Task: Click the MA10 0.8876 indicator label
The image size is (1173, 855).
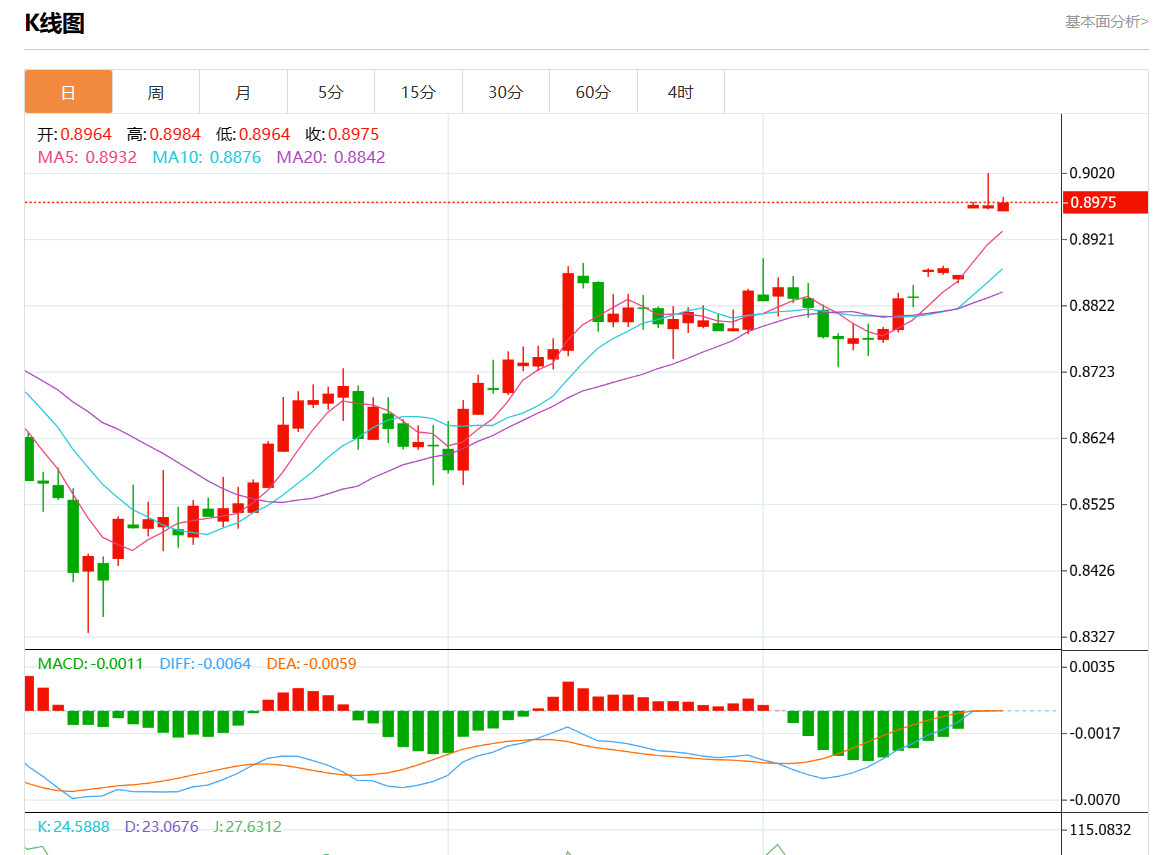Action: point(206,157)
